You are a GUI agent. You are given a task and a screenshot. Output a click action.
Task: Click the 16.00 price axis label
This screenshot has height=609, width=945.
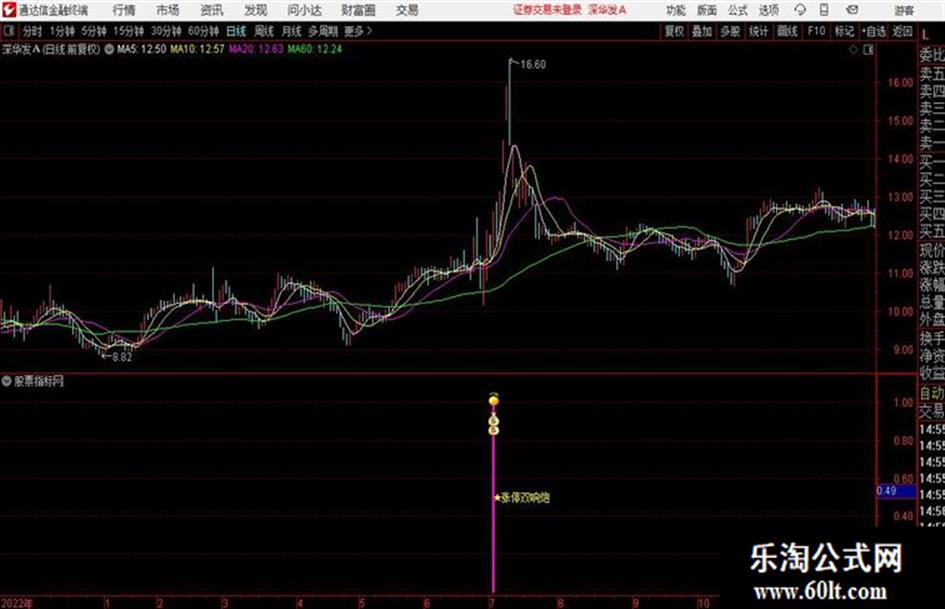click(901, 83)
